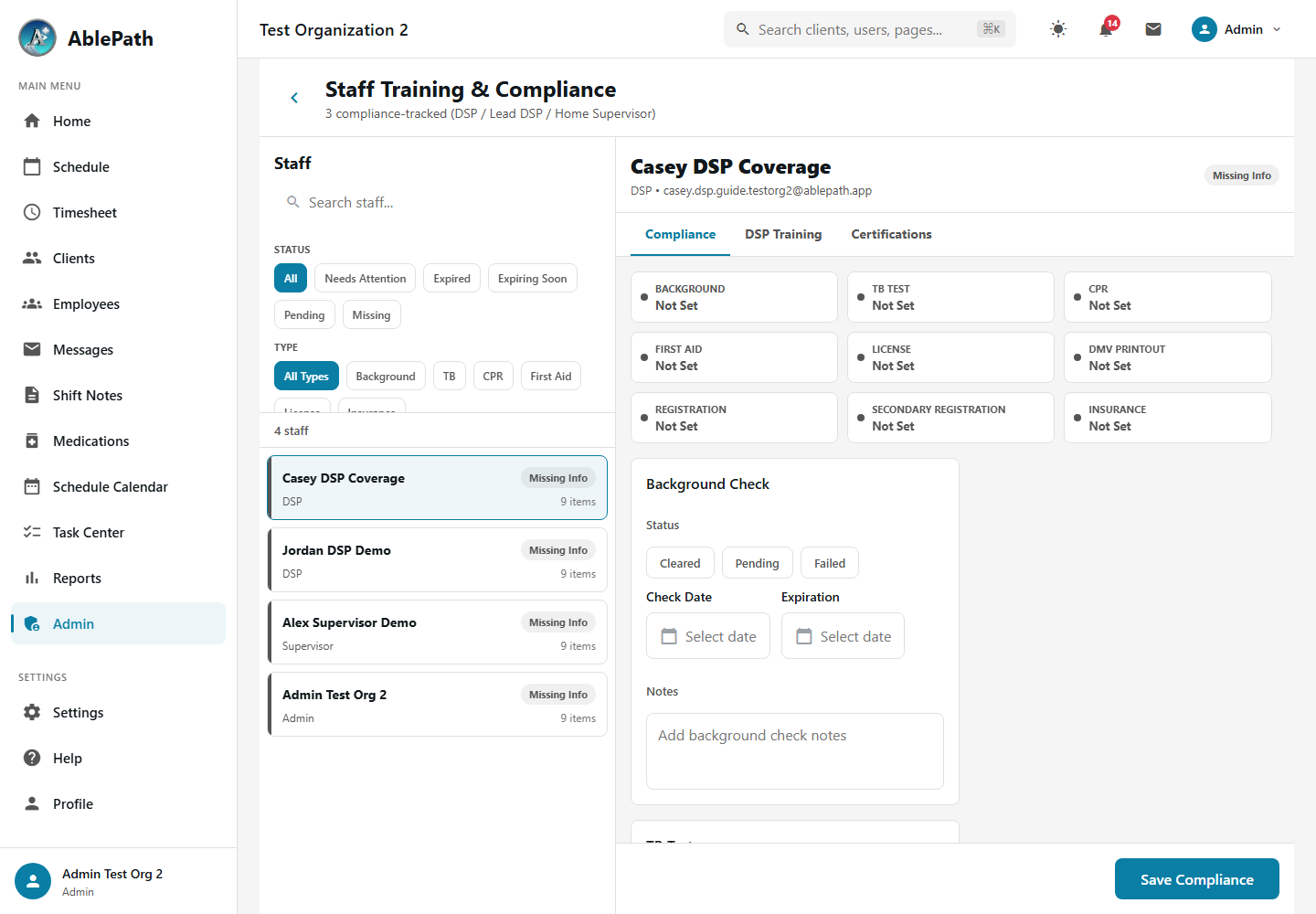Viewport: 1316px width, 914px height.
Task: Open Shift Notes via its document icon
Action: pos(32,395)
